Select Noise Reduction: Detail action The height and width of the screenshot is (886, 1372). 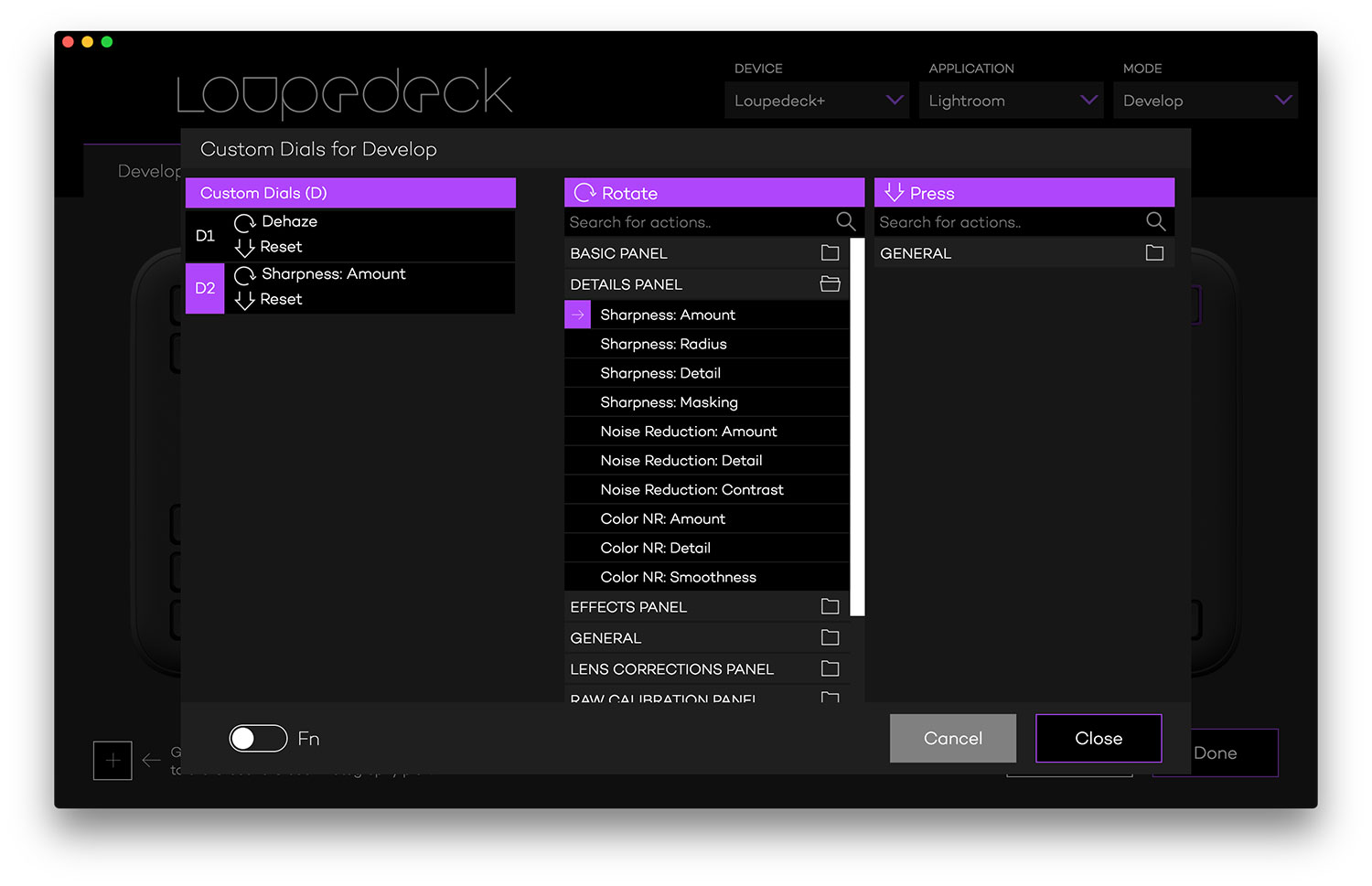tap(707, 461)
